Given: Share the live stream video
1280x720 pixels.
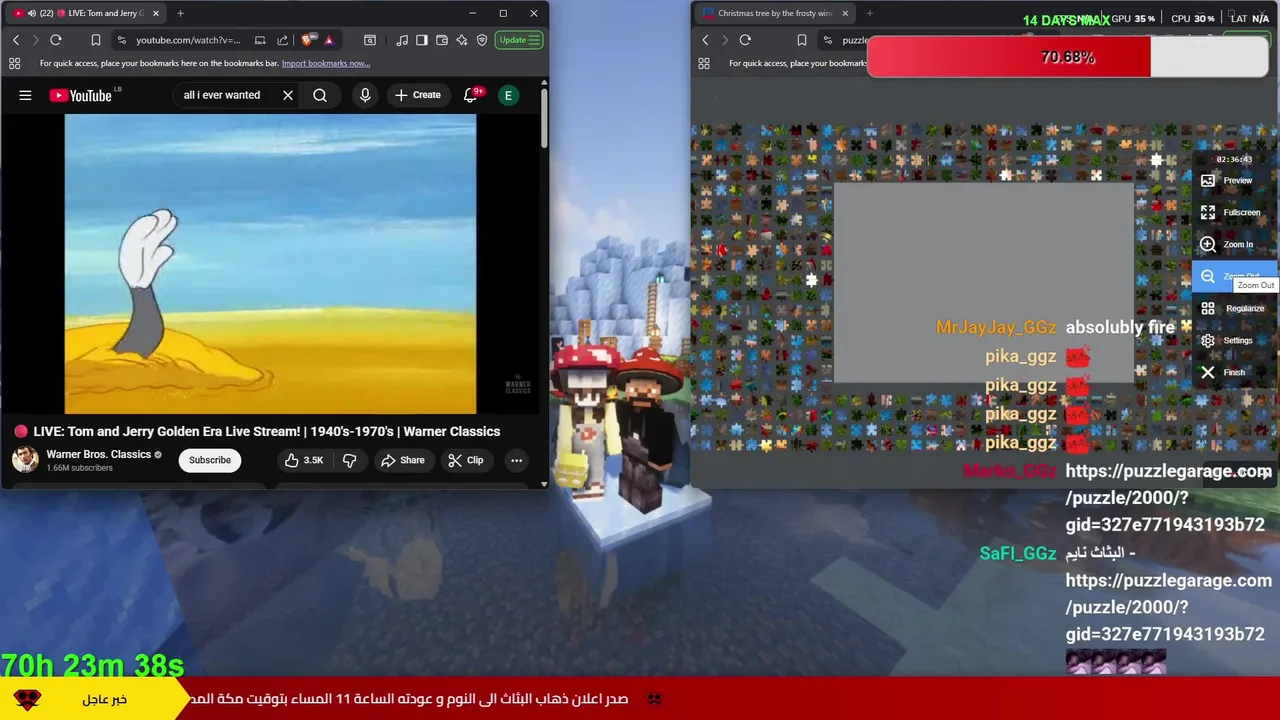Looking at the screenshot, I should click(x=403, y=460).
